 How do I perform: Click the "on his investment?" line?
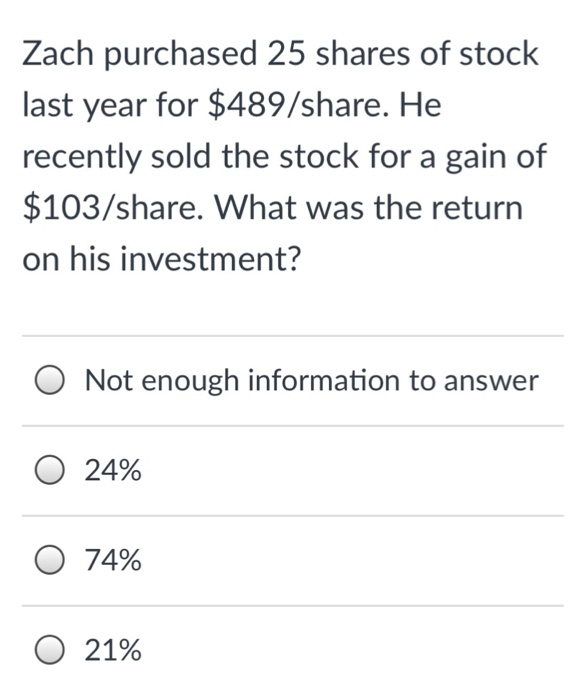pyautogui.click(x=162, y=259)
